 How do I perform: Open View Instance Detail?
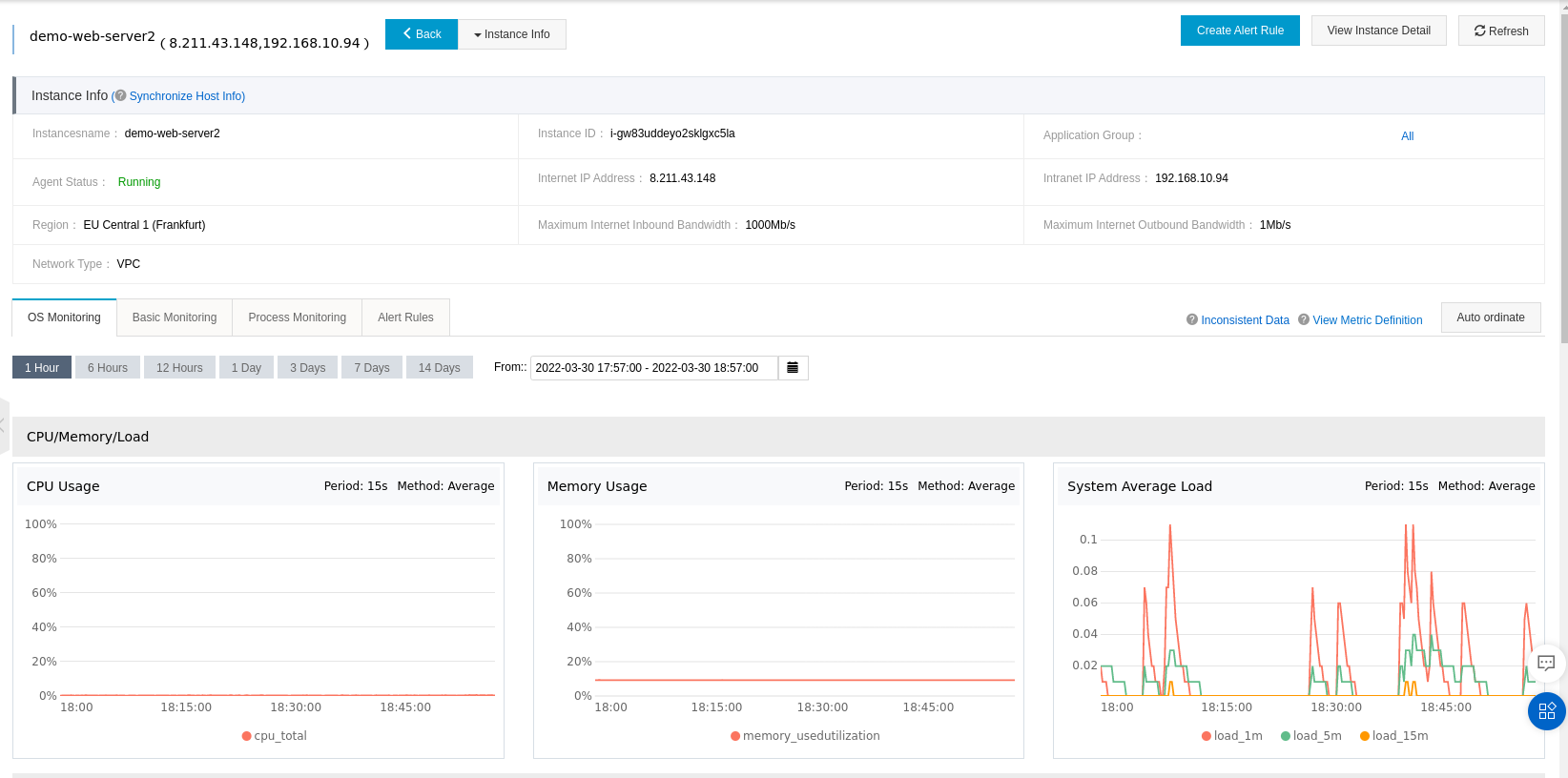pos(1378,31)
